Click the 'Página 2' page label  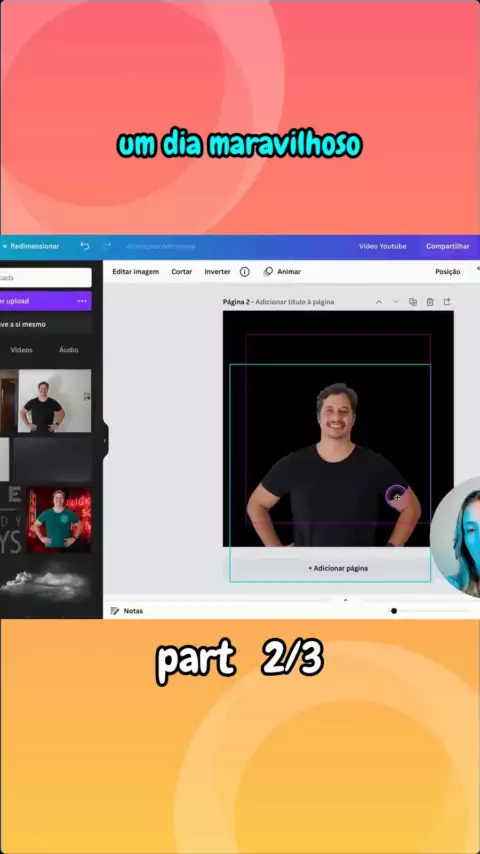tap(236, 302)
